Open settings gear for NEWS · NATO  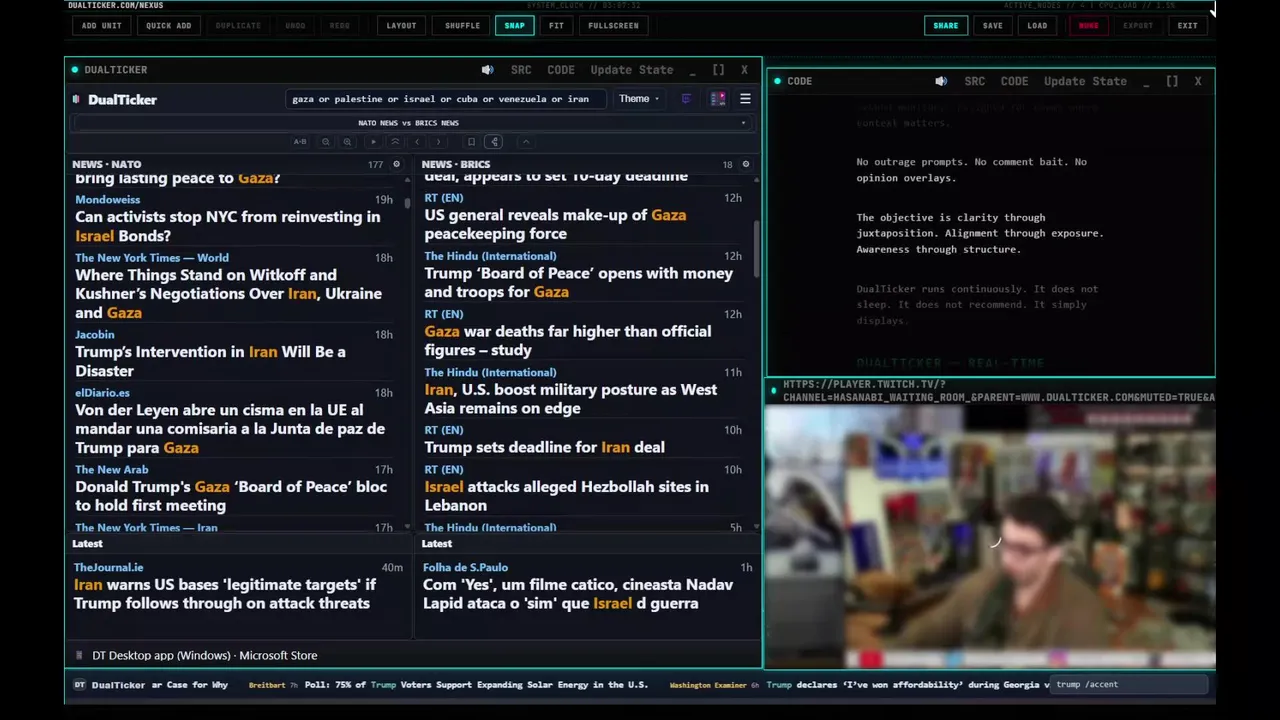pyautogui.click(x=397, y=164)
